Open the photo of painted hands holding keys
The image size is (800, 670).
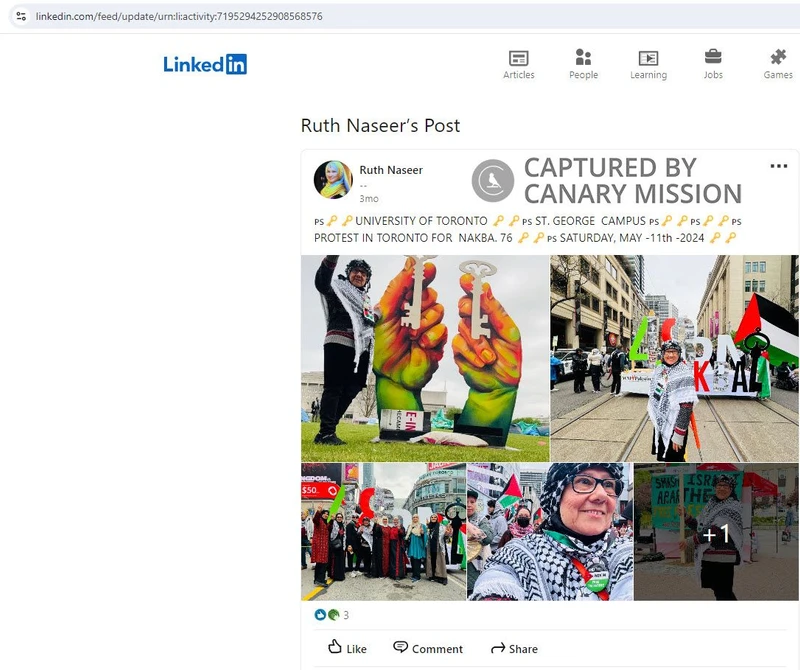pyautogui.click(x=425, y=358)
